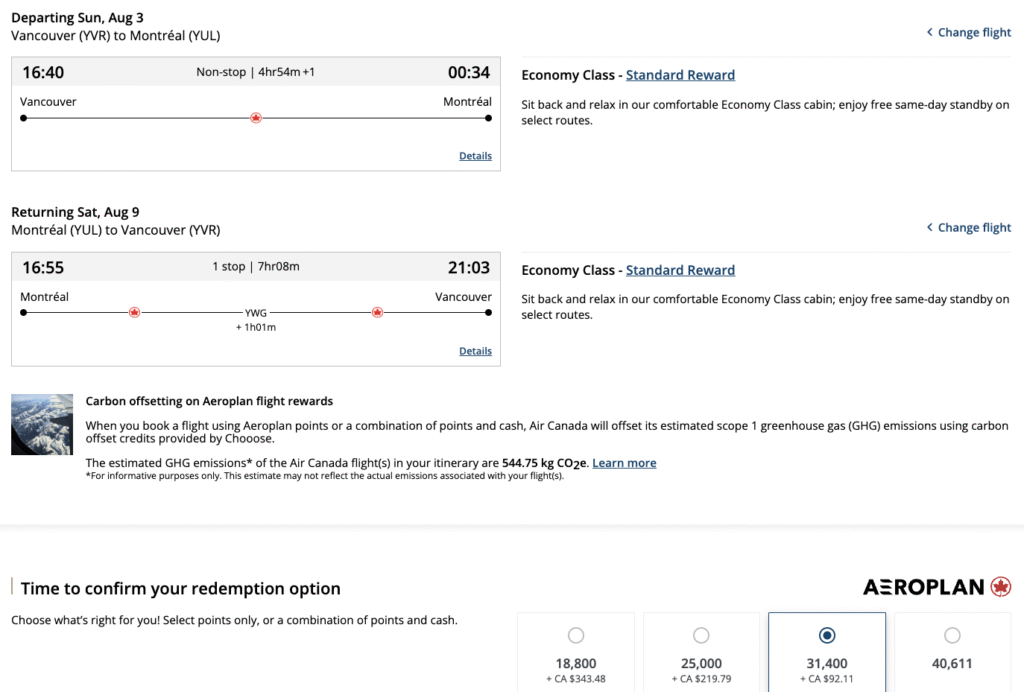
Task: Click the second maple leaf icon after YWG
Action: pyautogui.click(x=377, y=312)
